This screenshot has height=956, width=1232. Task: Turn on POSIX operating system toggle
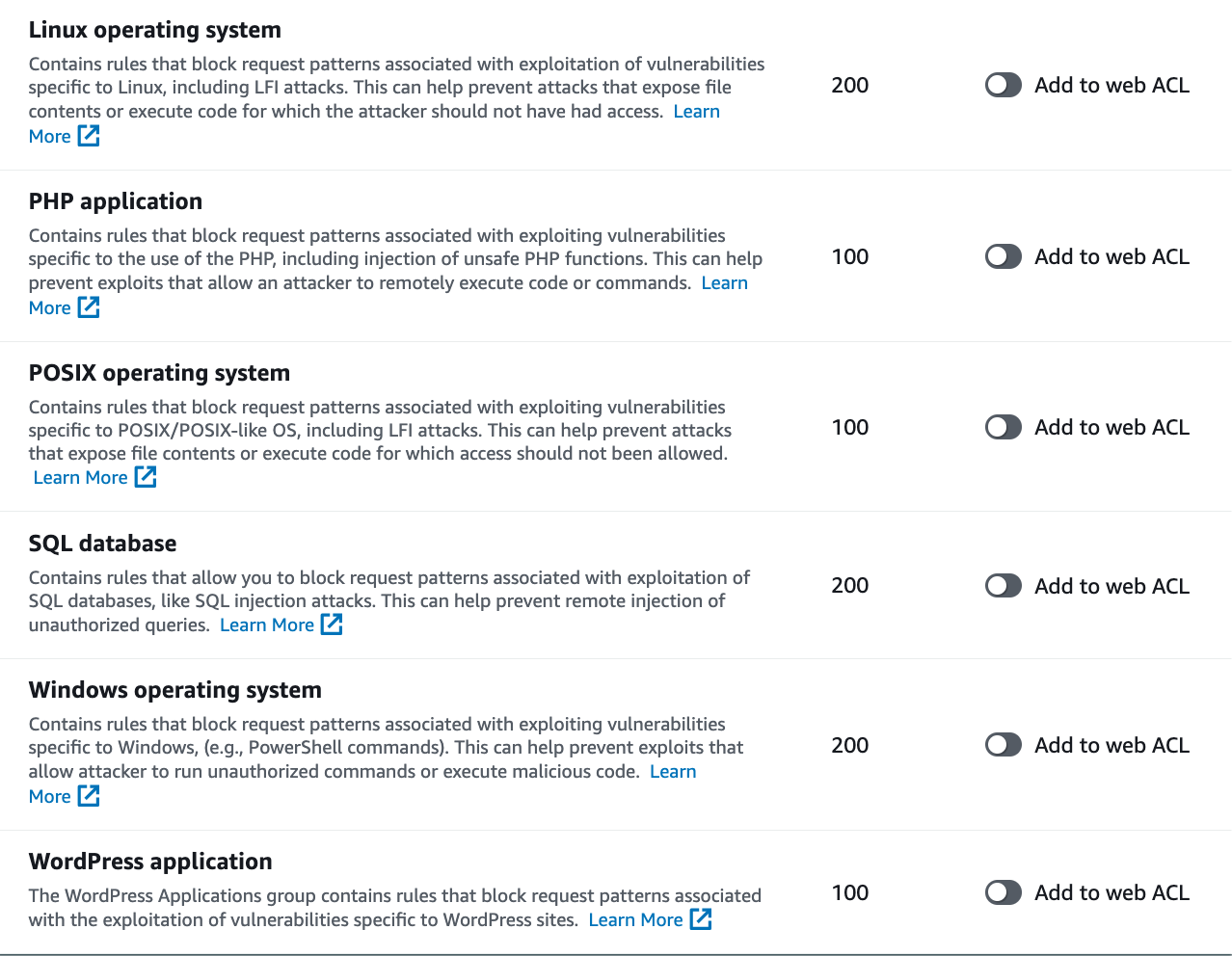1003,427
